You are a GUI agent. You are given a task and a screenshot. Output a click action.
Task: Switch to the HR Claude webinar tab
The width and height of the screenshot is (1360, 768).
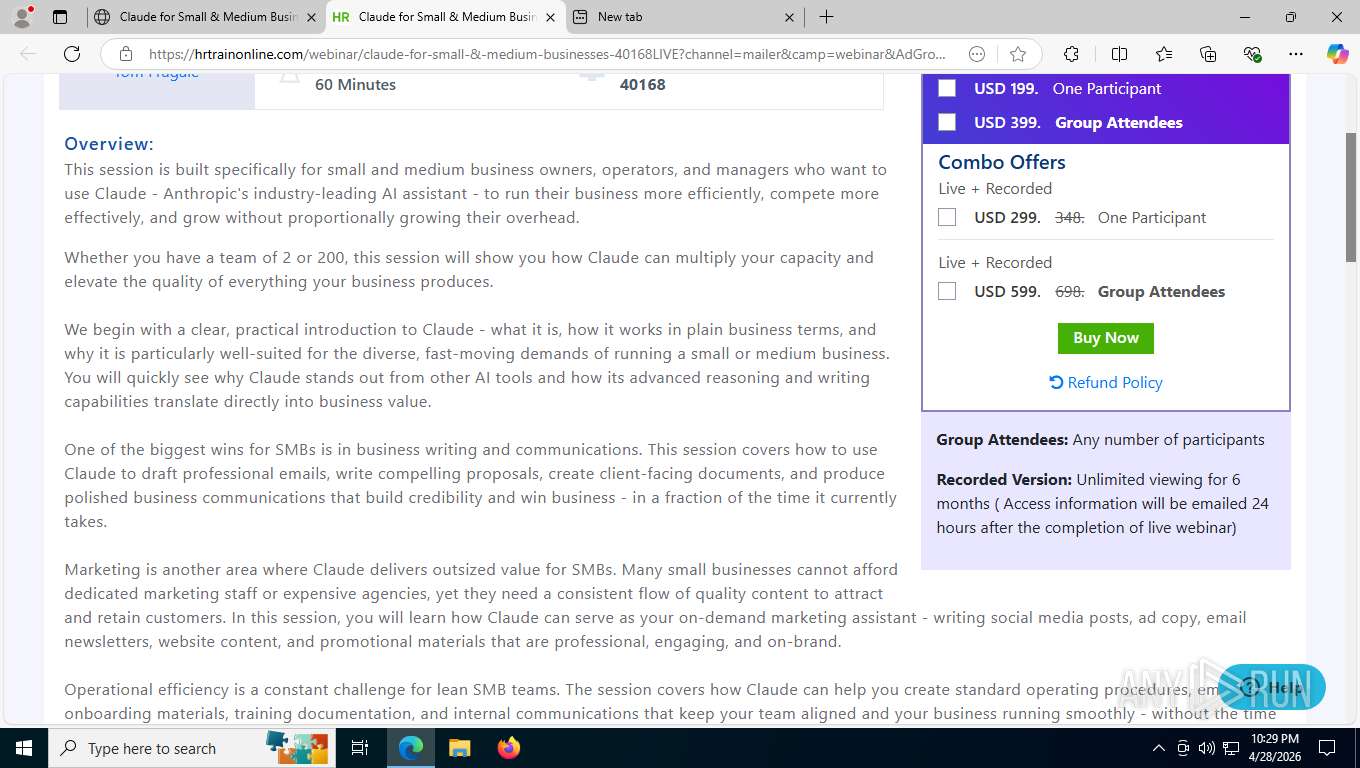point(445,17)
